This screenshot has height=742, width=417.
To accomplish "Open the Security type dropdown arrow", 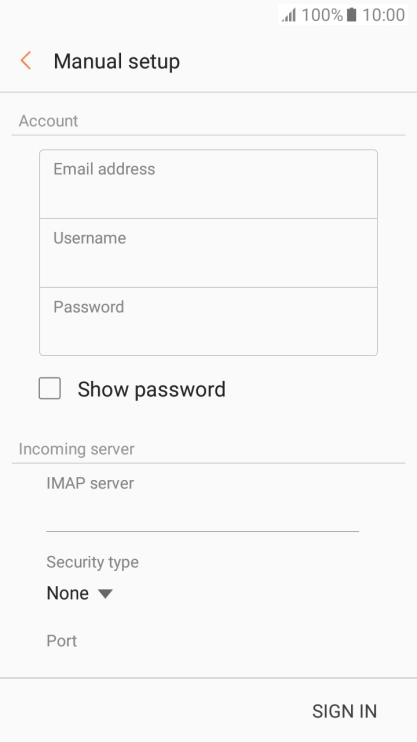I will (105, 593).
